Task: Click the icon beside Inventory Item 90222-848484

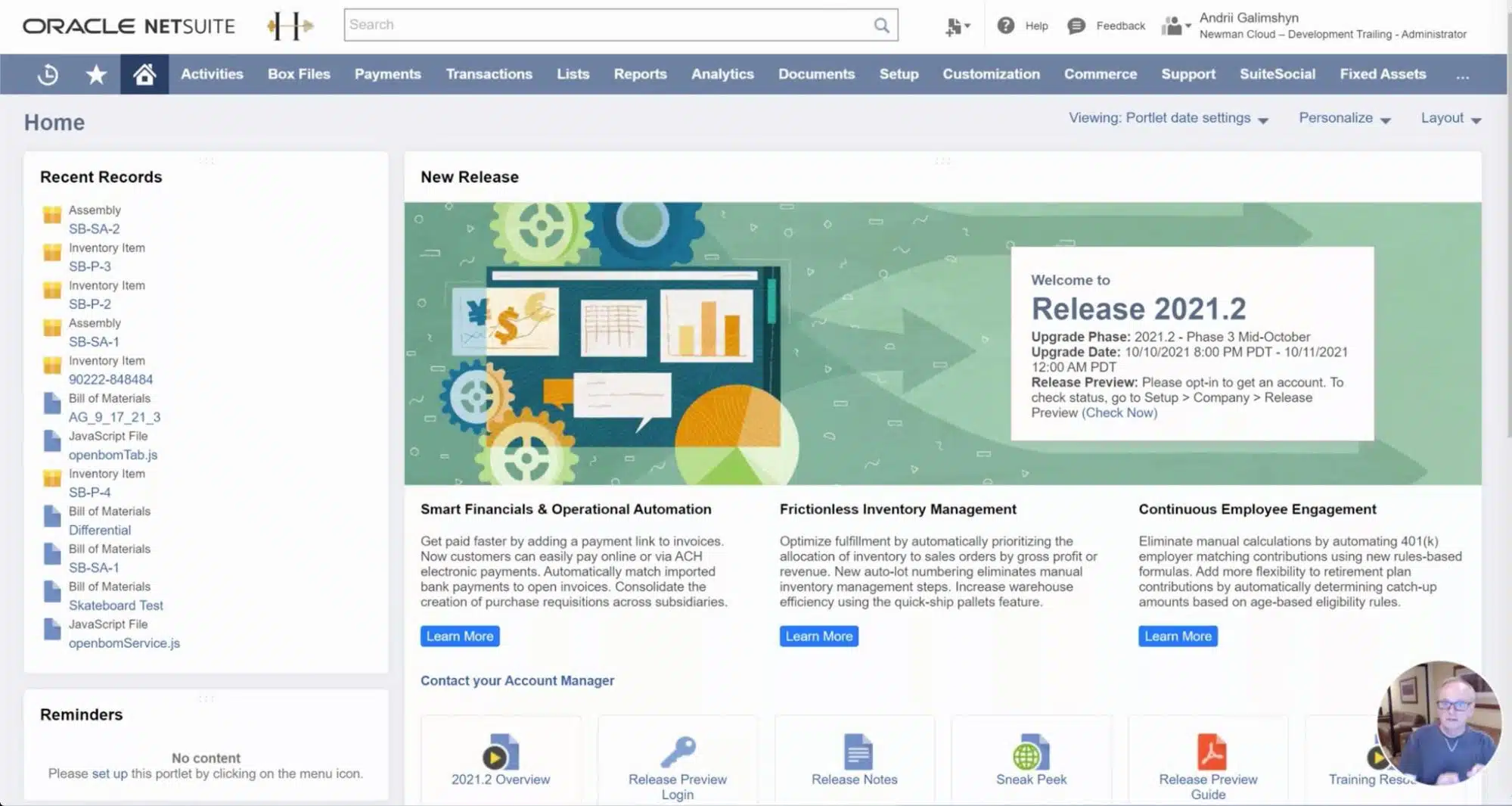Action: pyautogui.click(x=52, y=366)
